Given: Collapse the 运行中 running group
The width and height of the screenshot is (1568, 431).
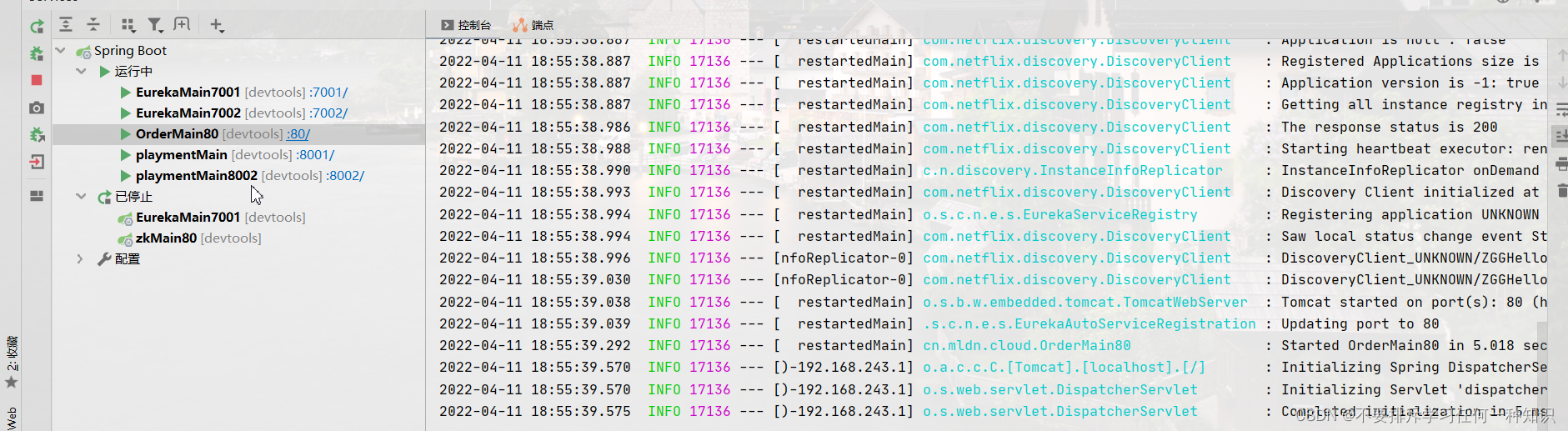Looking at the screenshot, I should 81,71.
